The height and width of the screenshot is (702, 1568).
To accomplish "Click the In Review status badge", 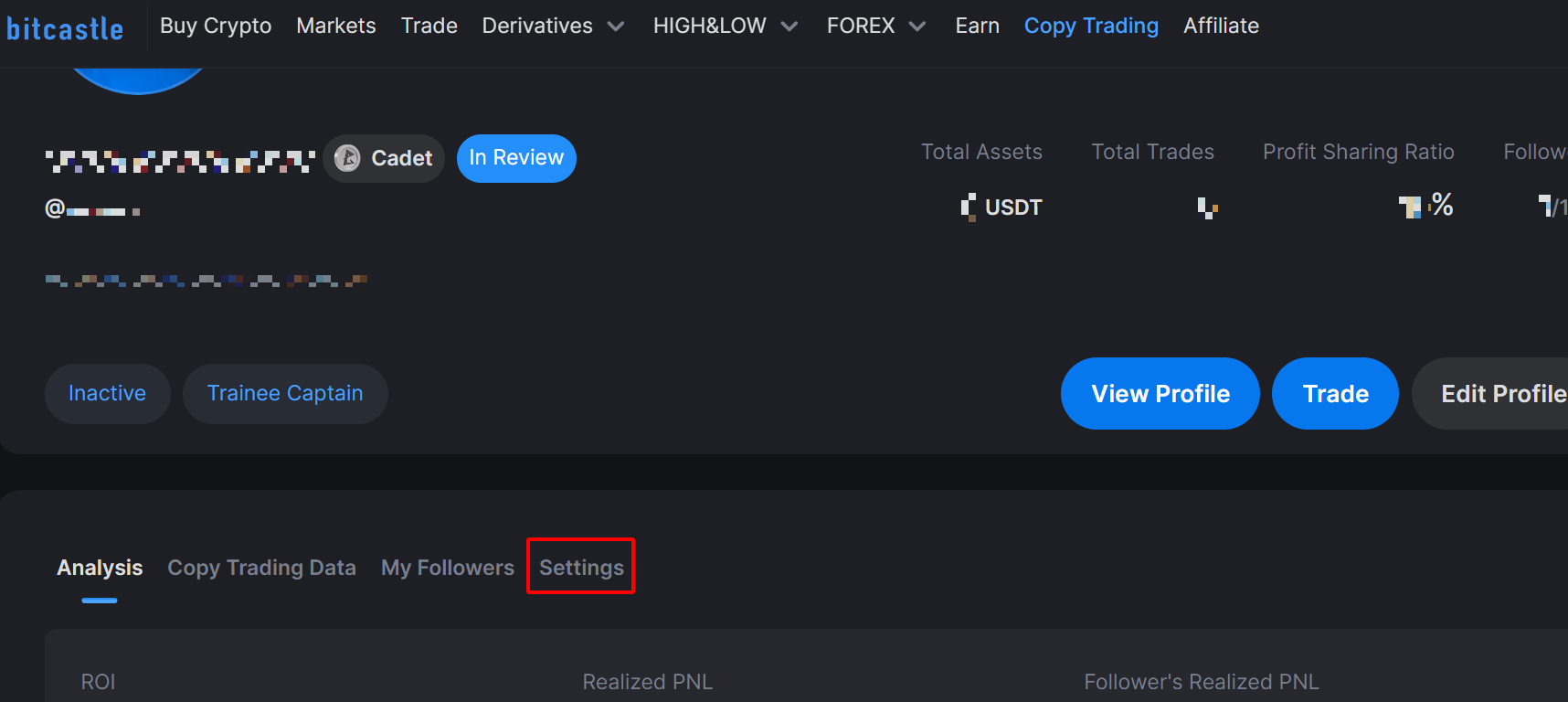I will pos(516,158).
